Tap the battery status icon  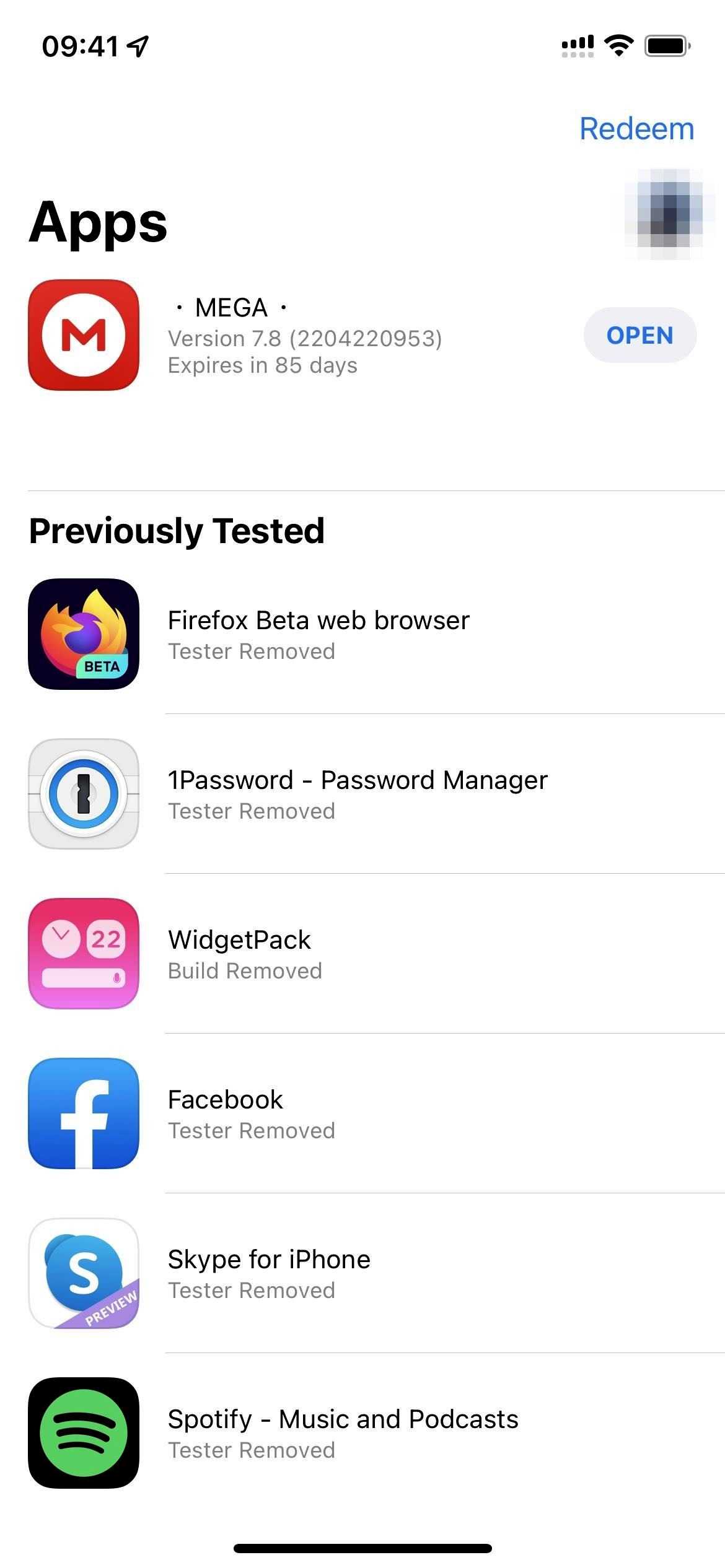(667, 46)
